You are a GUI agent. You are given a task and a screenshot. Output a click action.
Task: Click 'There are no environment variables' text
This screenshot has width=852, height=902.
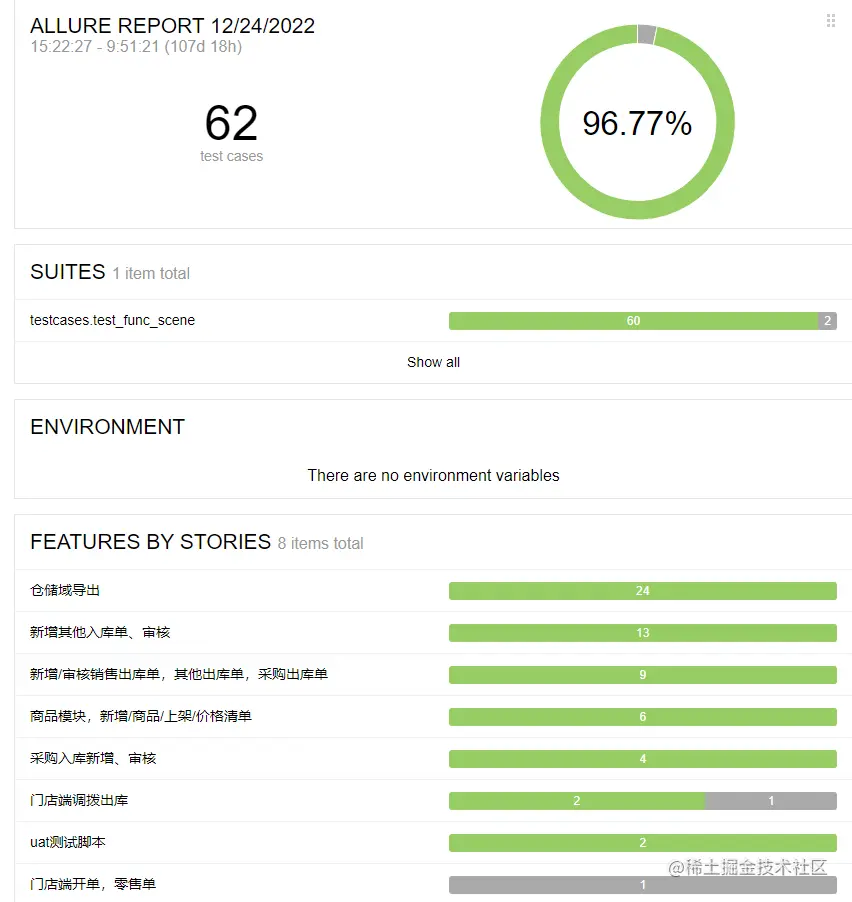pos(433,475)
